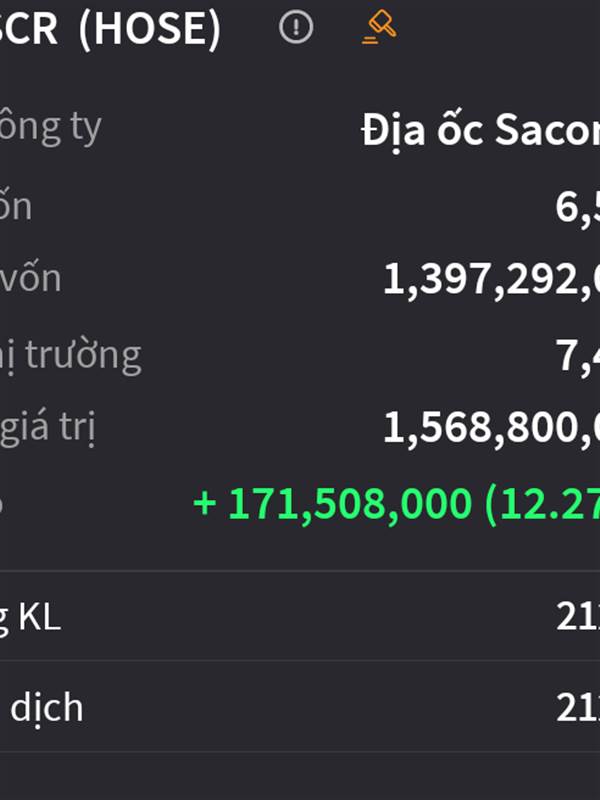Click the green (12.27 percentage figure
This screenshot has width=600, height=800.
click(x=542, y=504)
